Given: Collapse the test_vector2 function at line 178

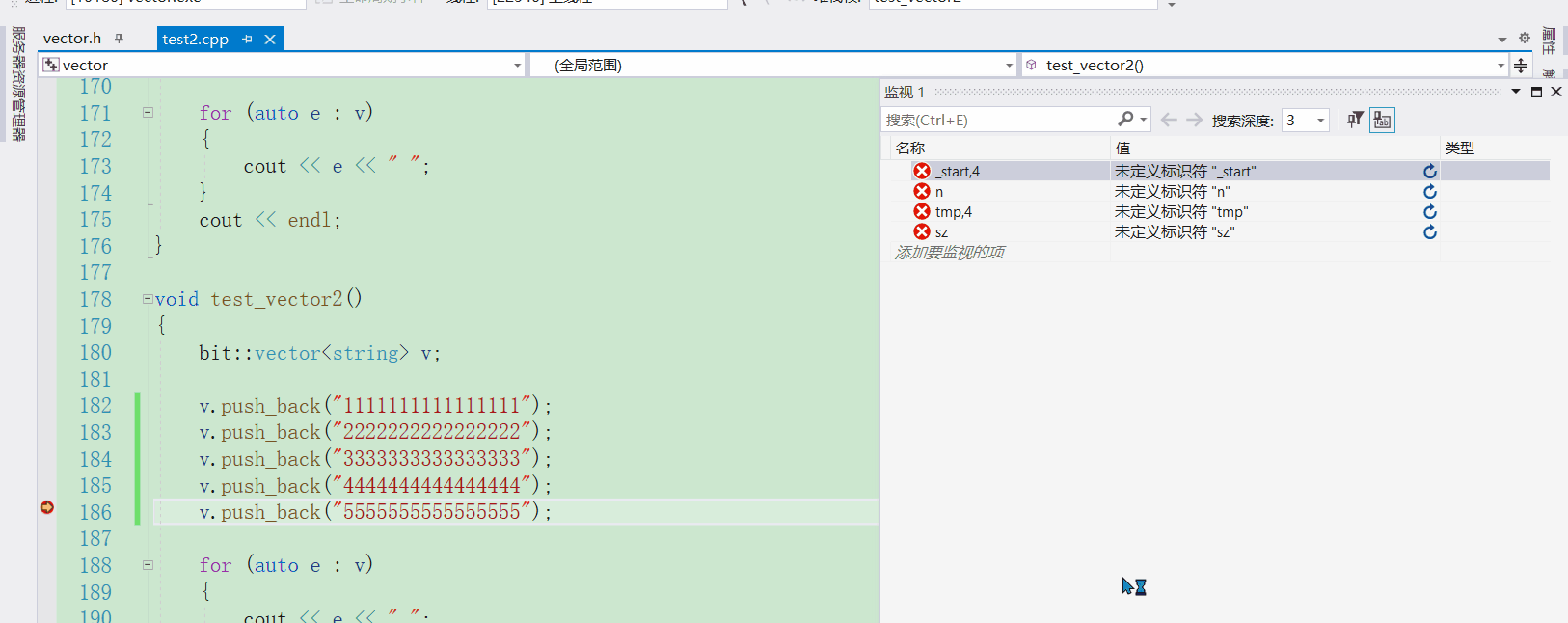Looking at the screenshot, I should pos(148,299).
